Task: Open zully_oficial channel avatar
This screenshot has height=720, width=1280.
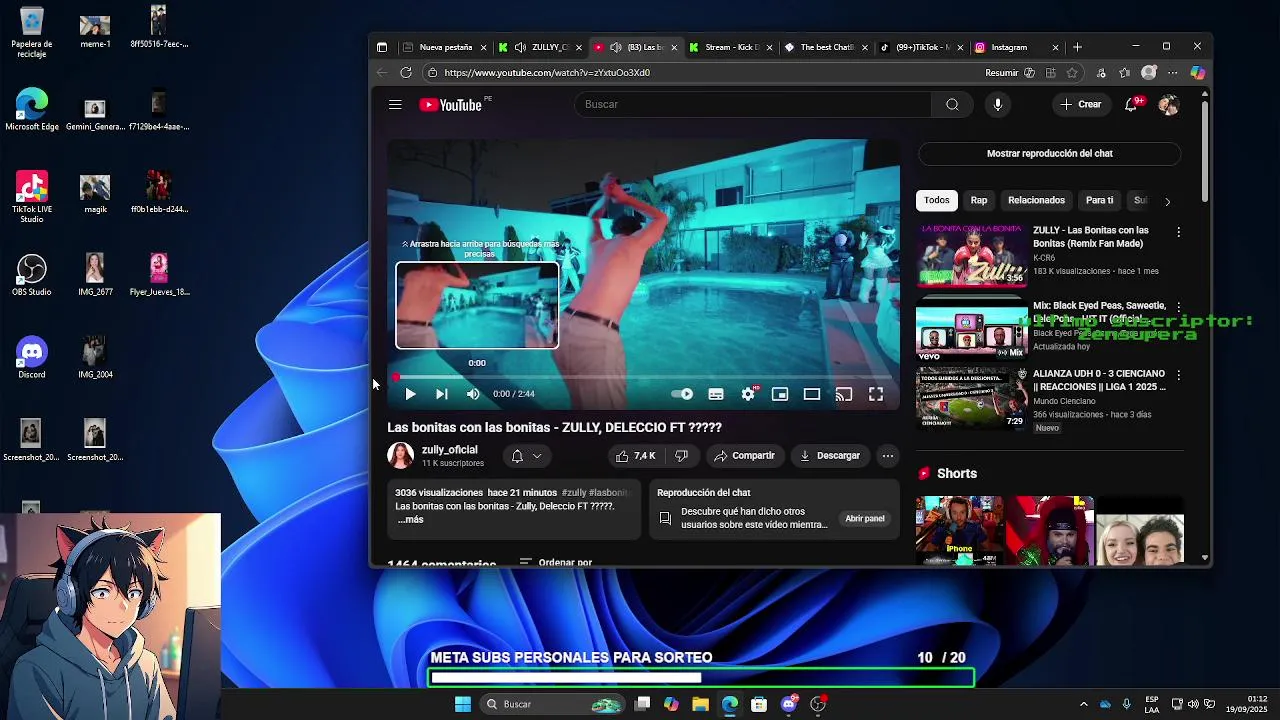Action: (401, 456)
